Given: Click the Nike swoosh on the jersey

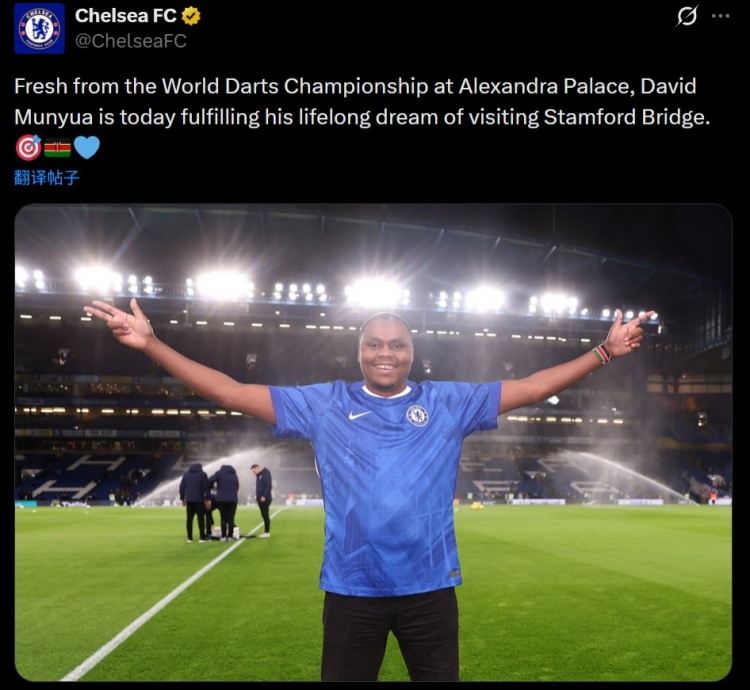Looking at the screenshot, I should pyautogui.click(x=359, y=415).
